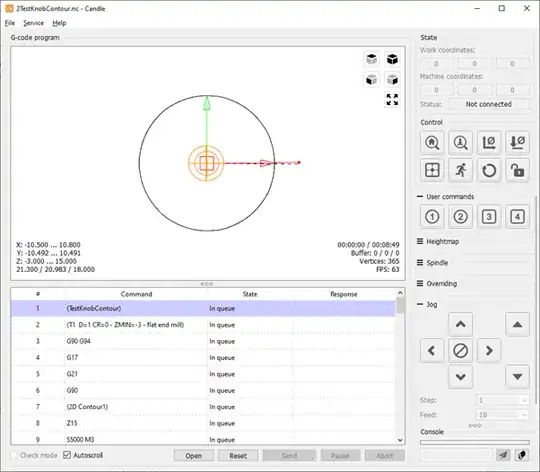This screenshot has width=540, height=472.
Task: Jog X axis right with right chevron
Action: pyautogui.click(x=489, y=350)
